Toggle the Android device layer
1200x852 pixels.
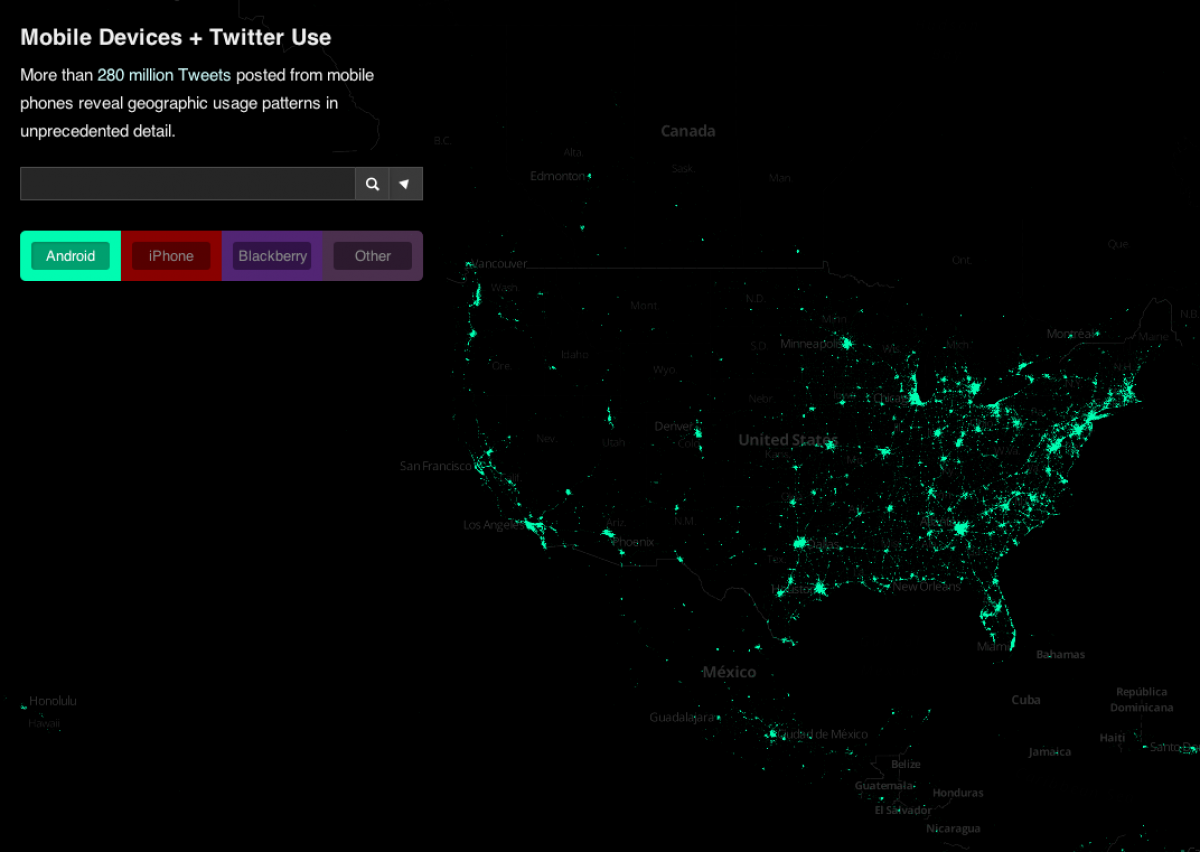pos(70,256)
